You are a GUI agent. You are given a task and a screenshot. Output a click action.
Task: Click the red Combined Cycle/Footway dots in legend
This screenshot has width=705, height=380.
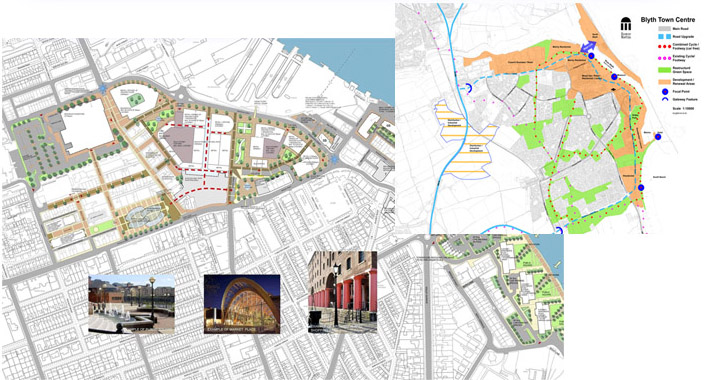point(665,46)
